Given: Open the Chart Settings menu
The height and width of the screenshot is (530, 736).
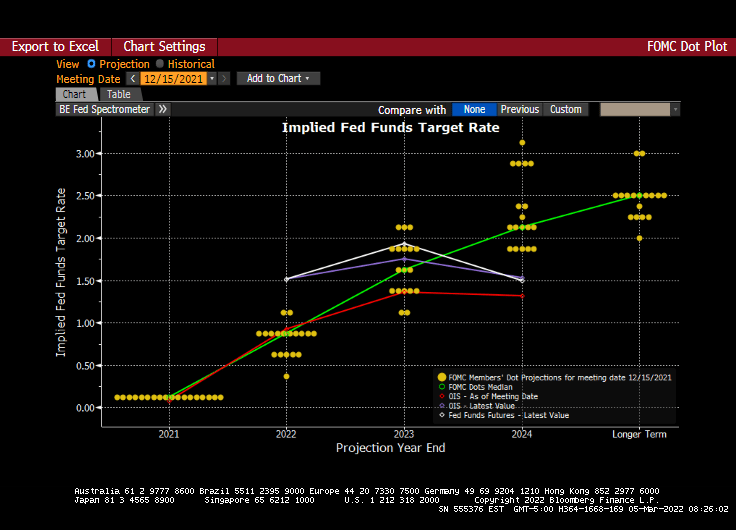Looking at the screenshot, I should click(164, 47).
